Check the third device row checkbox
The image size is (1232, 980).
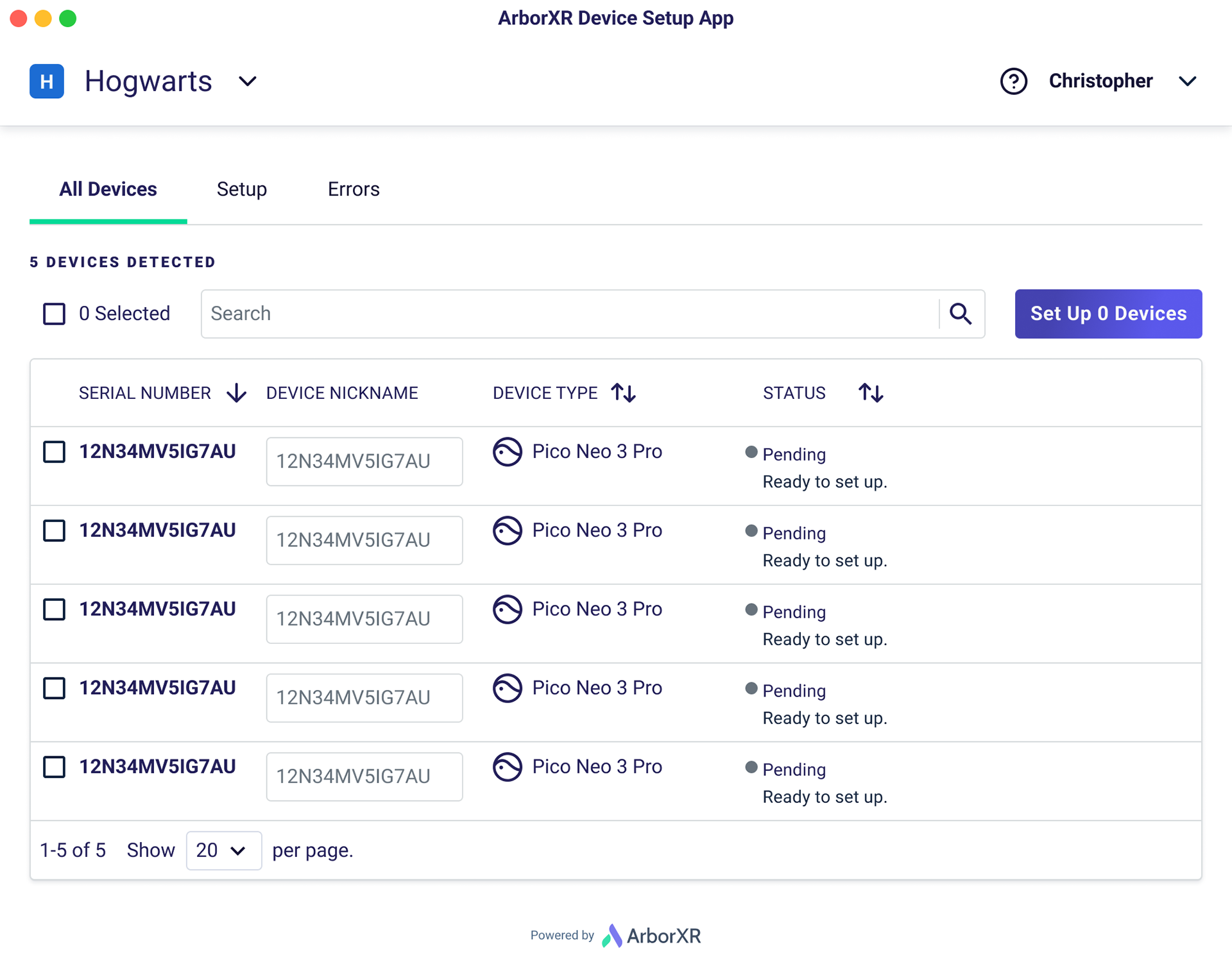[54, 609]
